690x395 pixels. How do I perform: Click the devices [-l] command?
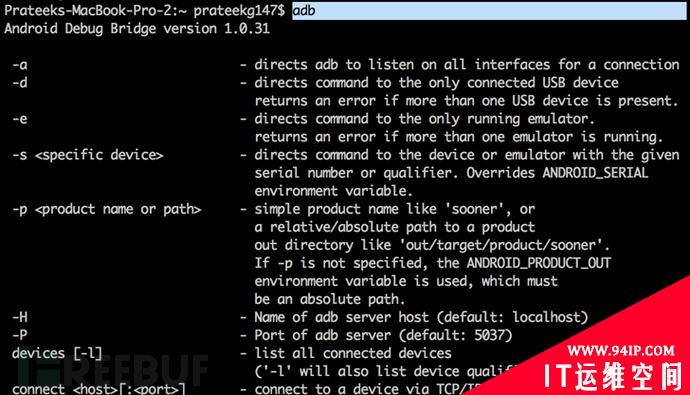(57, 353)
